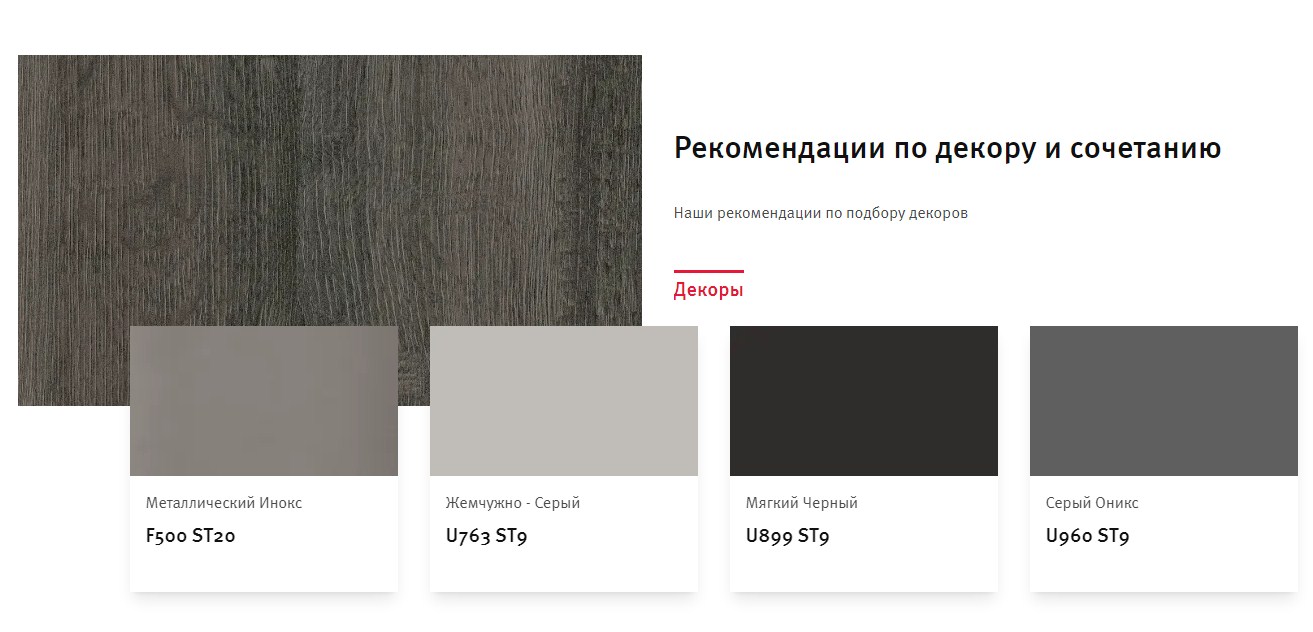Select the Жемчужно - Серый color swatch

[x=564, y=401]
